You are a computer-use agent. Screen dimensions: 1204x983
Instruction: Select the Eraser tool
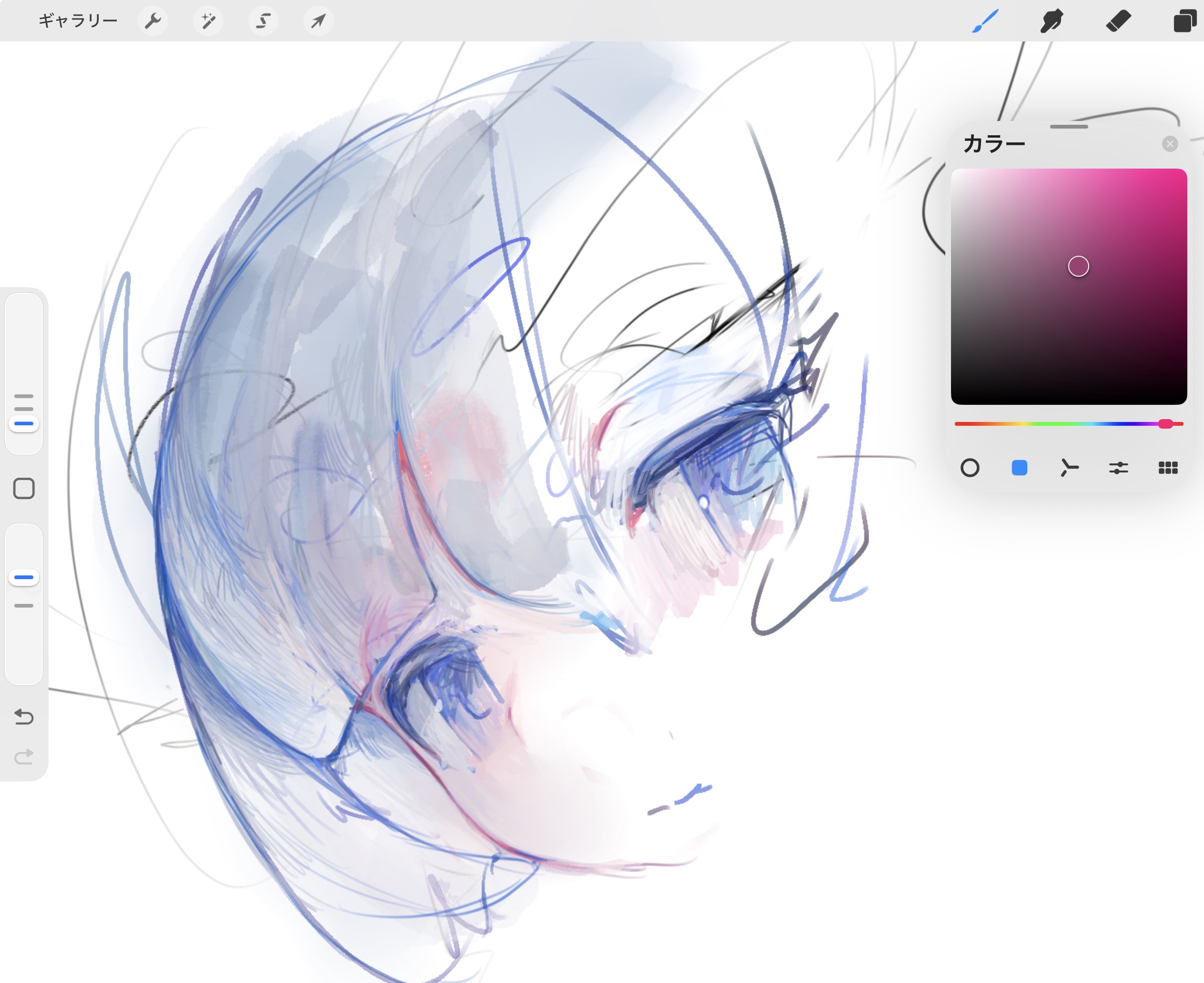1118,21
